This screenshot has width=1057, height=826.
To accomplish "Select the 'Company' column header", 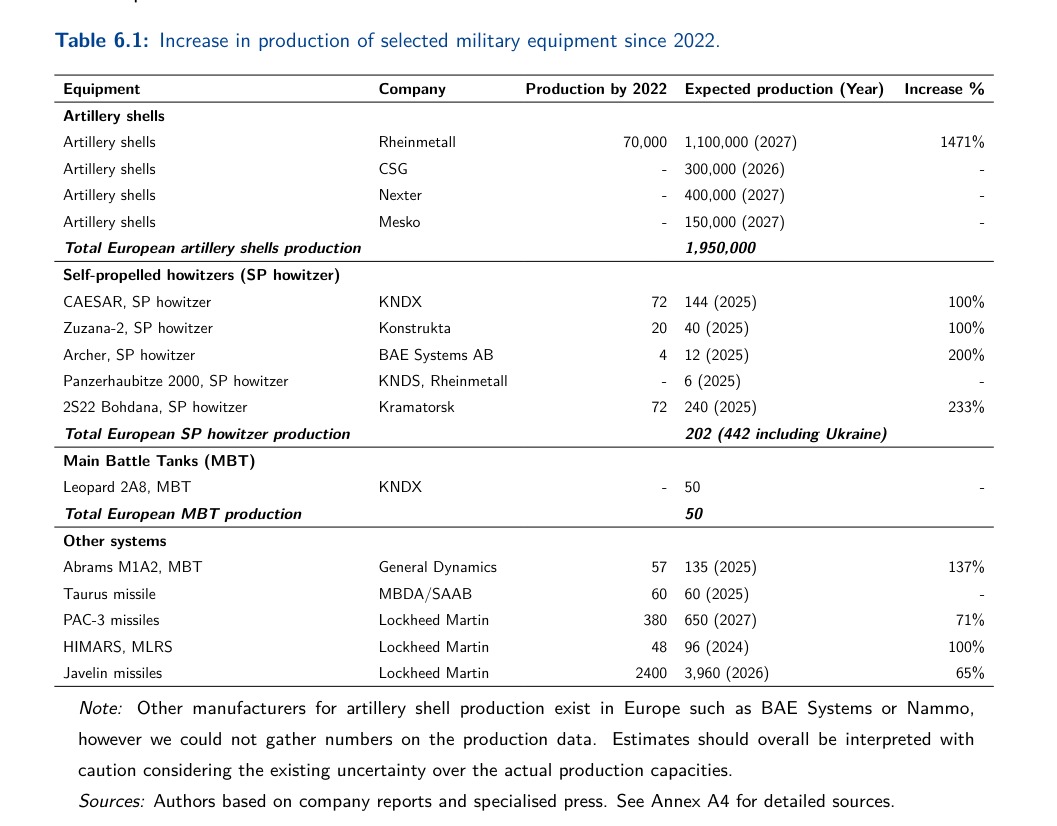I will [x=412, y=89].
